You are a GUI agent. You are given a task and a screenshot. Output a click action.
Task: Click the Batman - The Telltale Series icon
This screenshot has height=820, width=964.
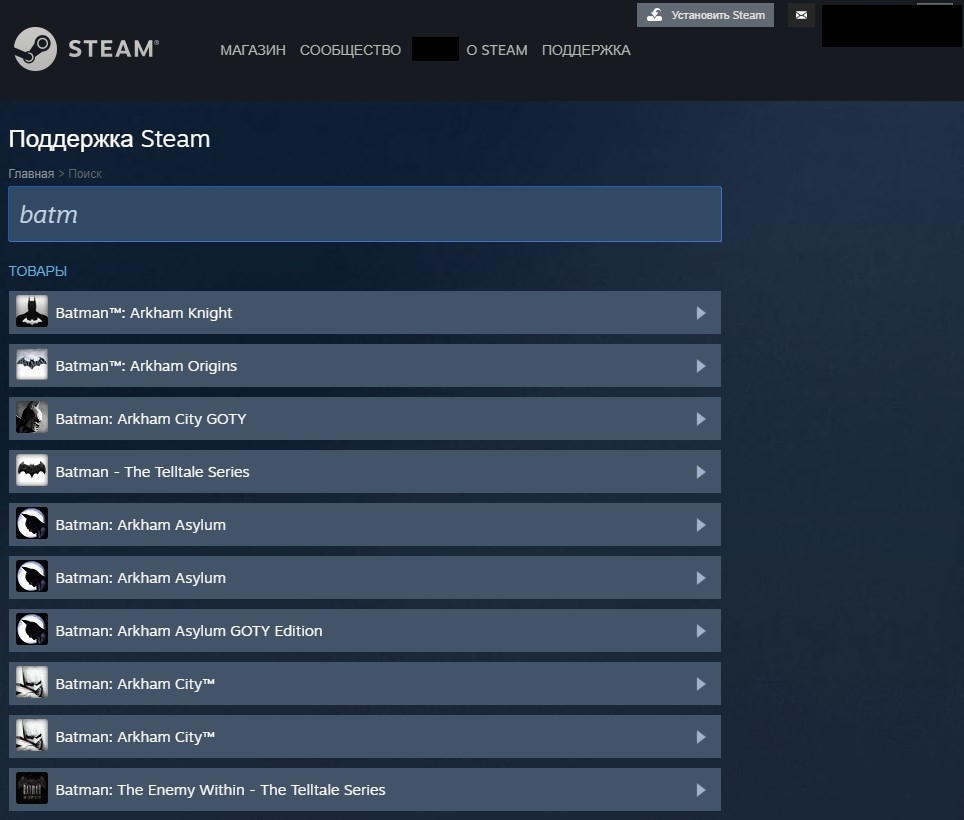32,471
